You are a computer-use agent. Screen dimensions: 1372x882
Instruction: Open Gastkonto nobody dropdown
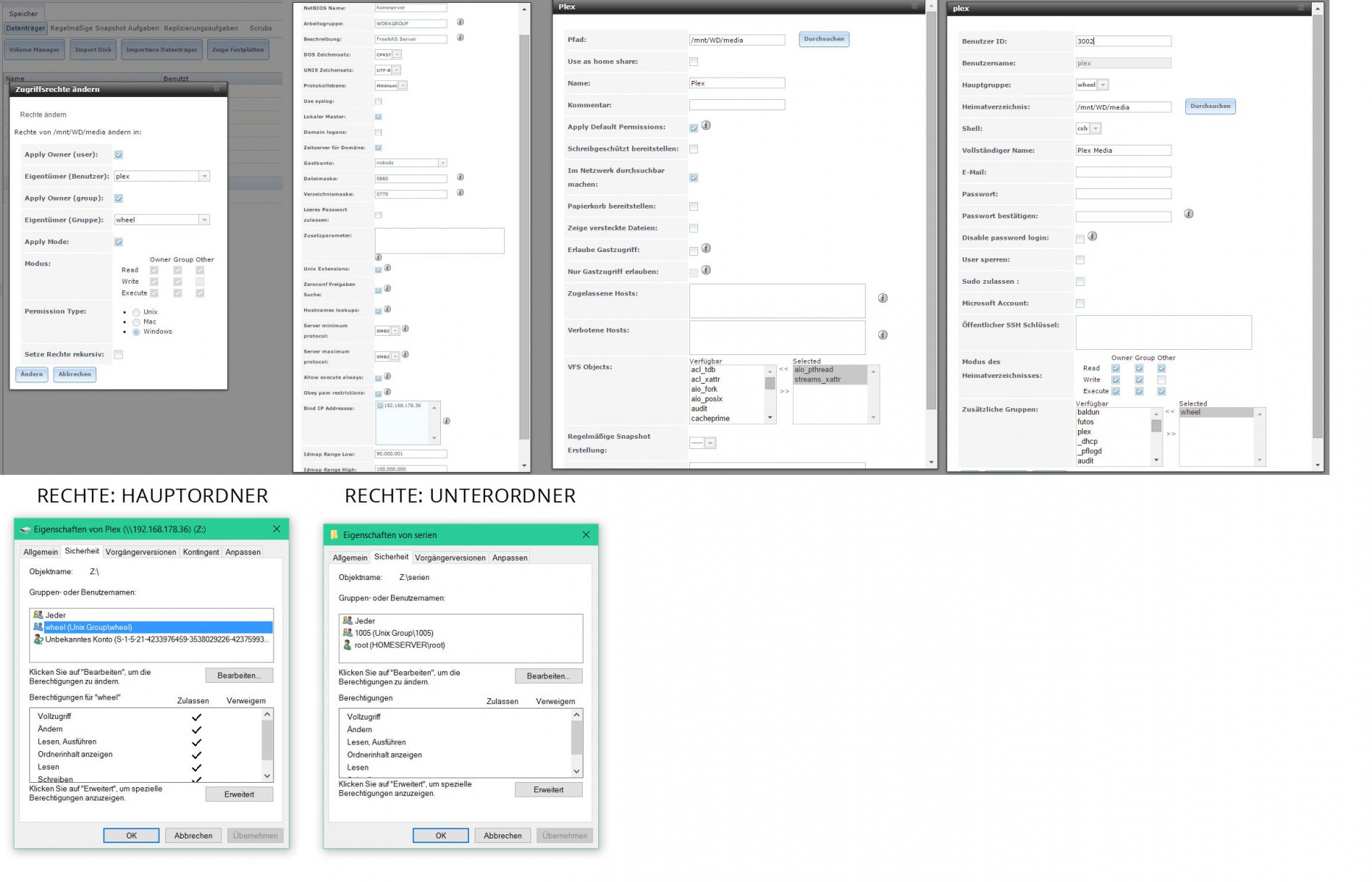[x=442, y=162]
